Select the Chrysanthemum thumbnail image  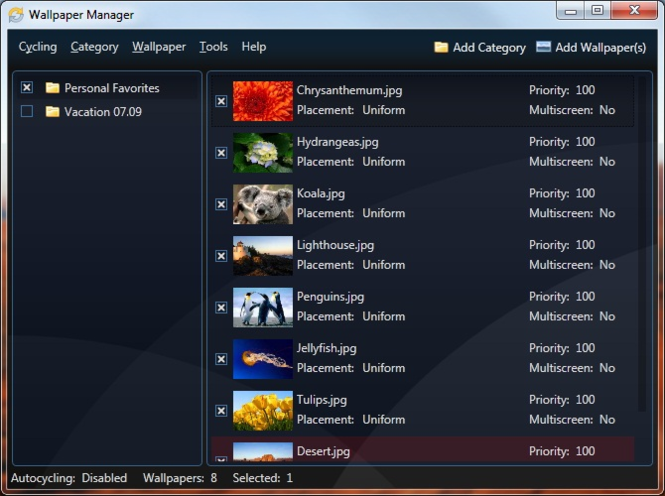point(263,101)
